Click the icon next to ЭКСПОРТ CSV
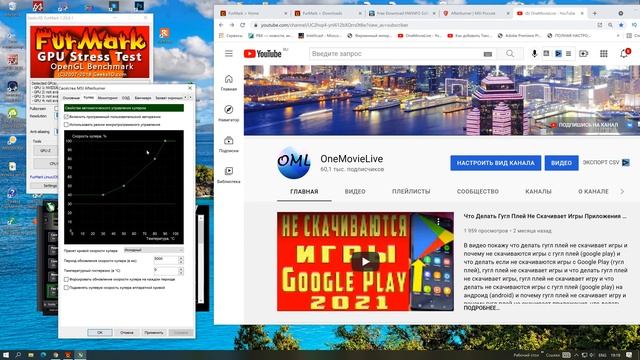This screenshot has height=360, width=640. point(626,162)
